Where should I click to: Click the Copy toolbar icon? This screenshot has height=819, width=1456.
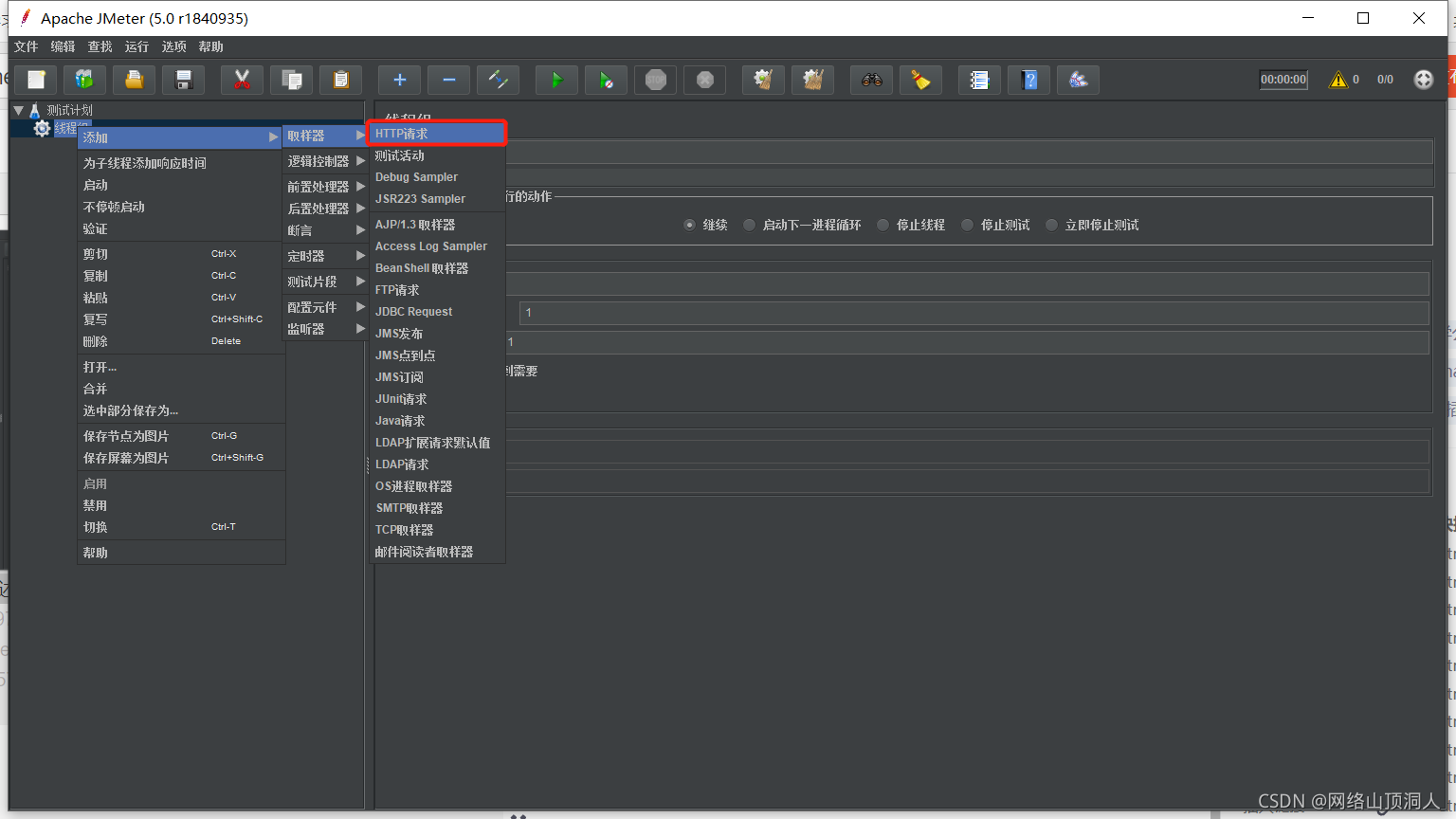point(292,81)
